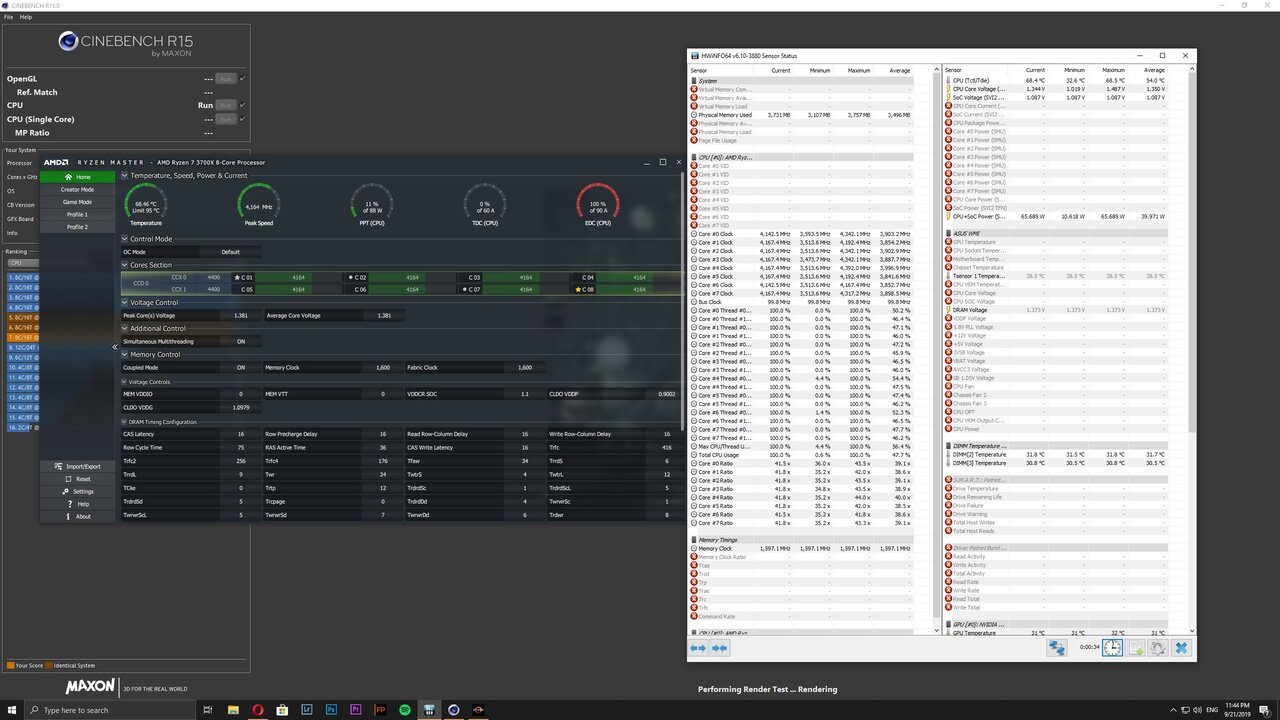Click the 'ASUS WMI' sensor group header
The height and width of the screenshot is (720, 1280).
pyautogui.click(x=1055, y=233)
